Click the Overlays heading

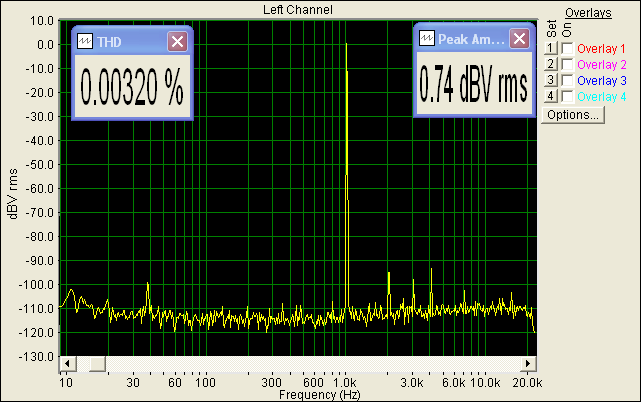(x=588, y=13)
